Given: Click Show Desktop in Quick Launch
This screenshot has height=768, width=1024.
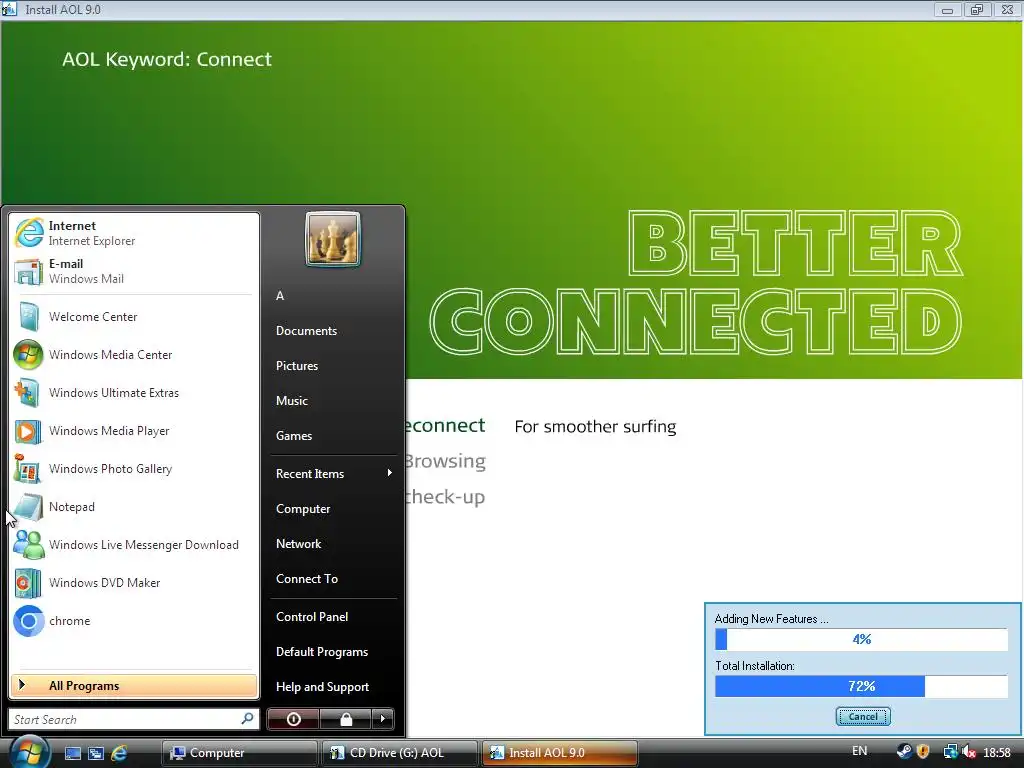Looking at the screenshot, I should (72, 753).
